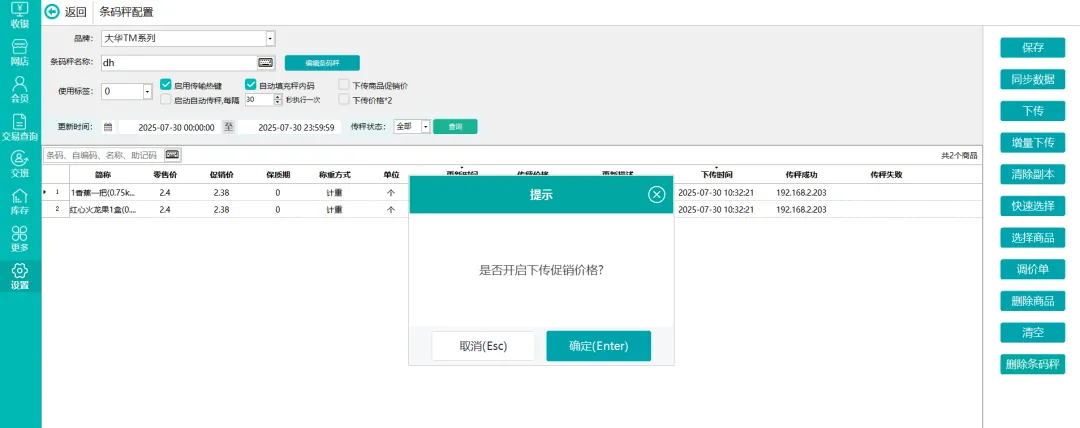Open the 网店 online store icon

tap(20, 52)
